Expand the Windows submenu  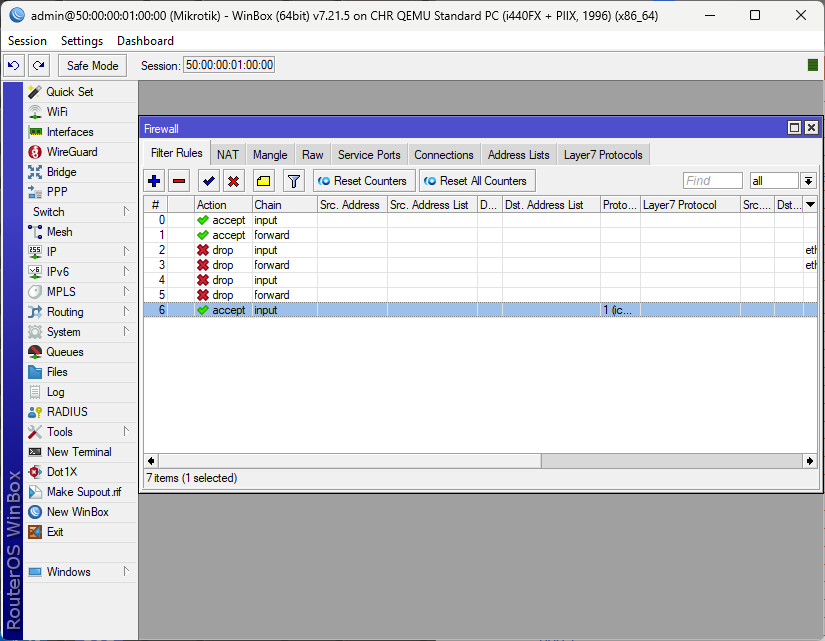pos(126,571)
